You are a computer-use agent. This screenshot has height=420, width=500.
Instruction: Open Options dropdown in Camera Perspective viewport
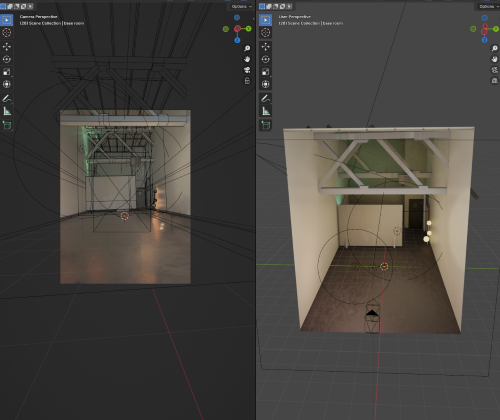point(242,6)
